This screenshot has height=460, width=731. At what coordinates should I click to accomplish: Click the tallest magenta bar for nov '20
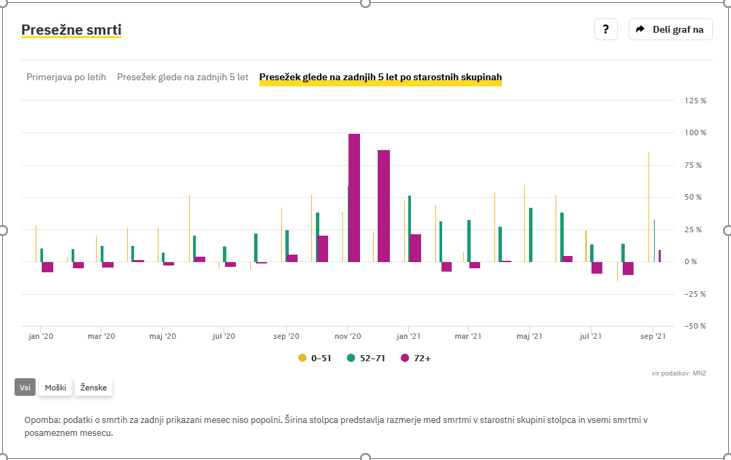coord(354,198)
